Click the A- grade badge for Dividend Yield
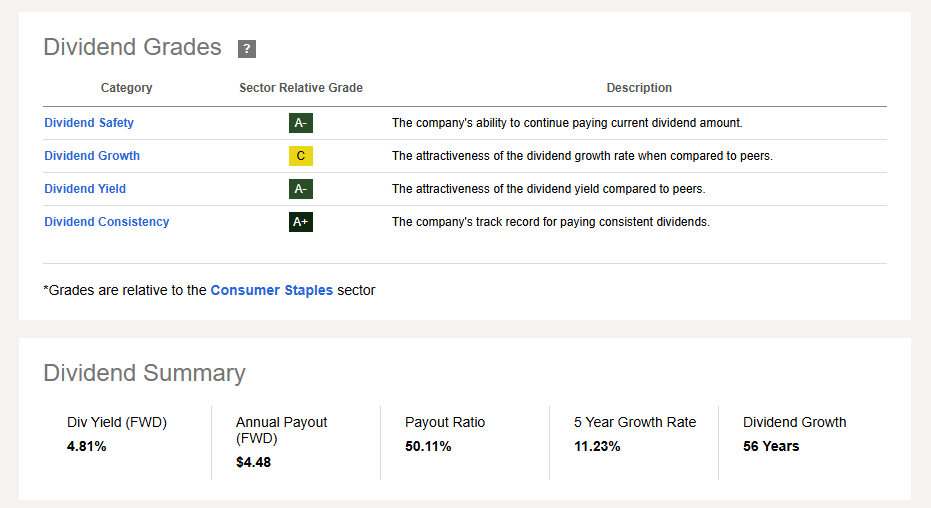 click(301, 189)
